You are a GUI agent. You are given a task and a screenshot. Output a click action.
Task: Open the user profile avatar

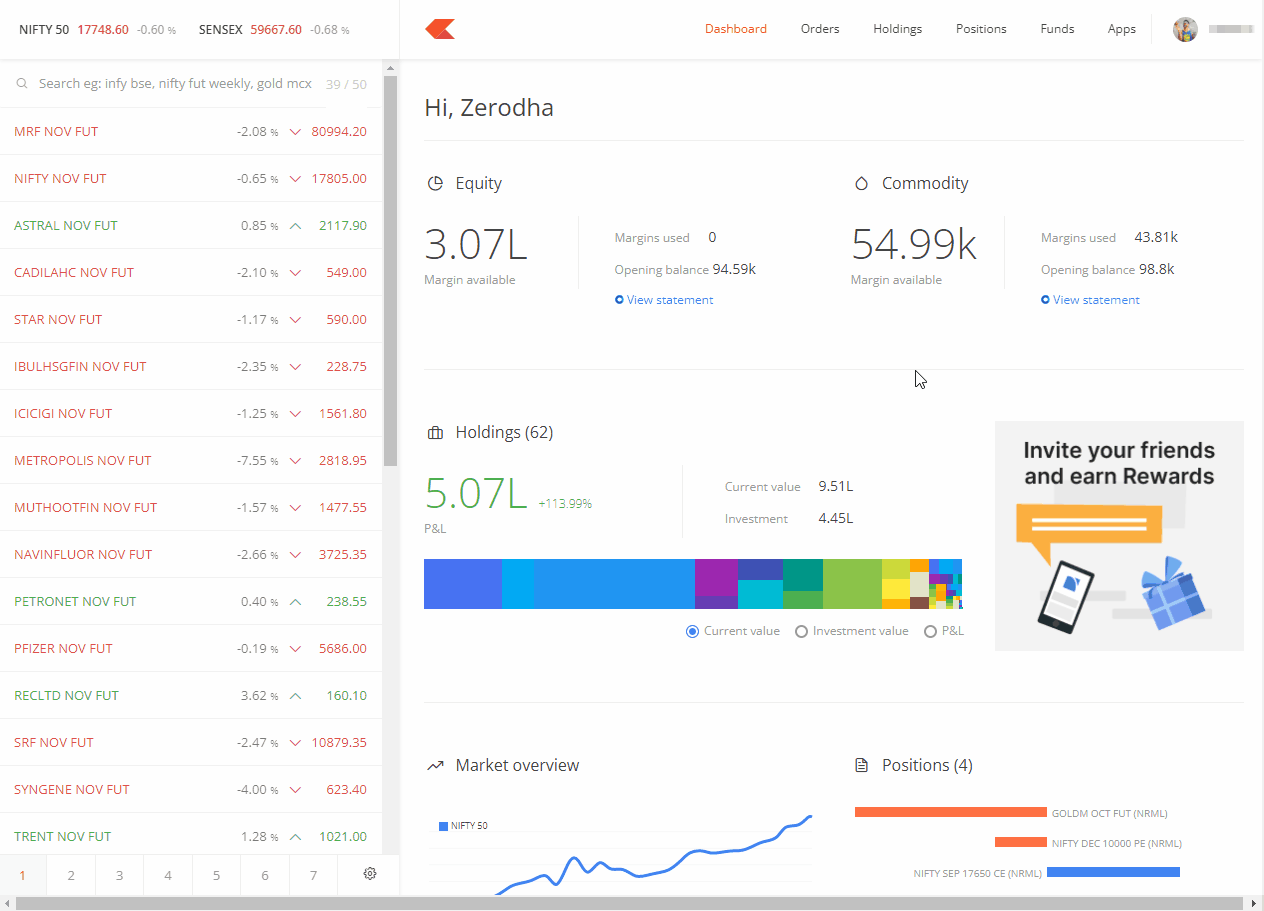pos(1185,29)
